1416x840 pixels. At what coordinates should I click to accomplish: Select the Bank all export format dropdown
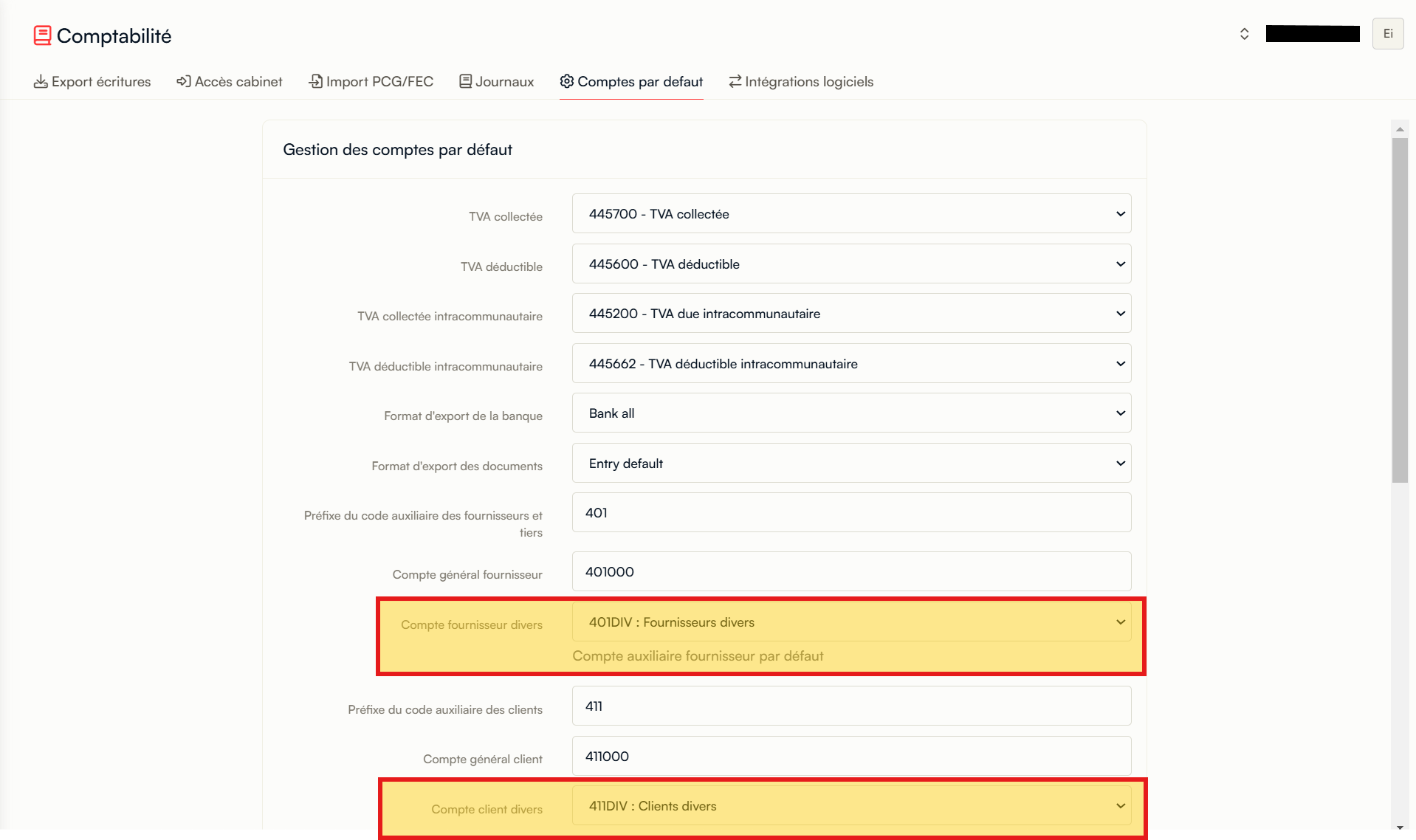tap(850, 413)
